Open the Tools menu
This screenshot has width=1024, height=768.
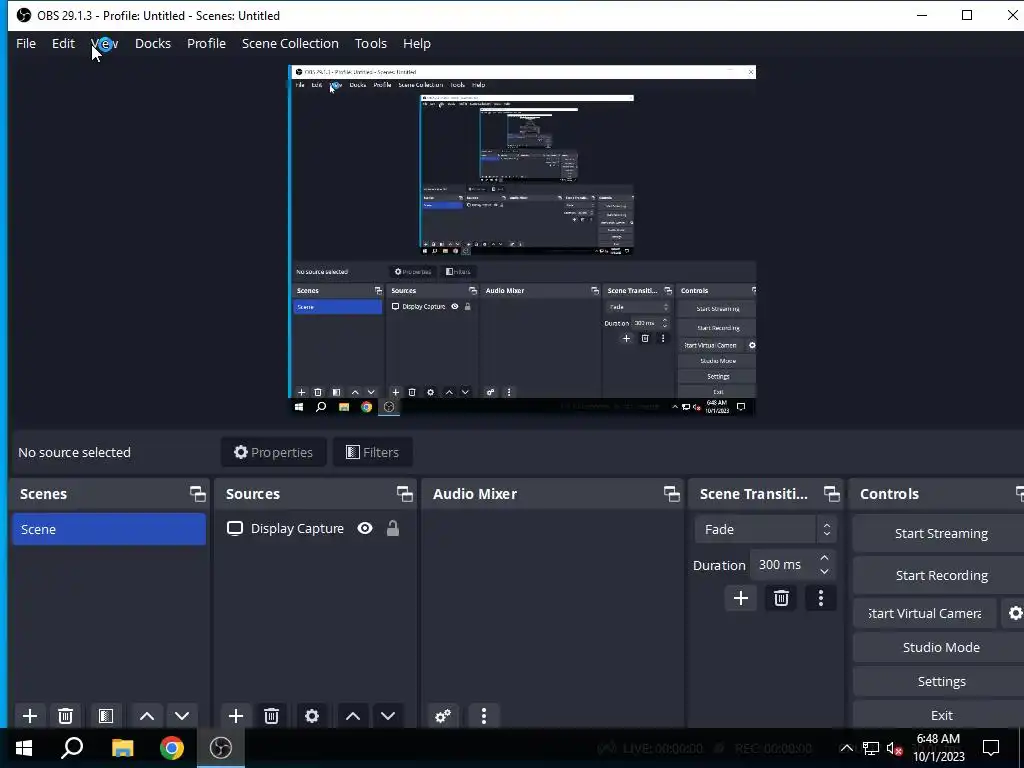pyautogui.click(x=370, y=43)
